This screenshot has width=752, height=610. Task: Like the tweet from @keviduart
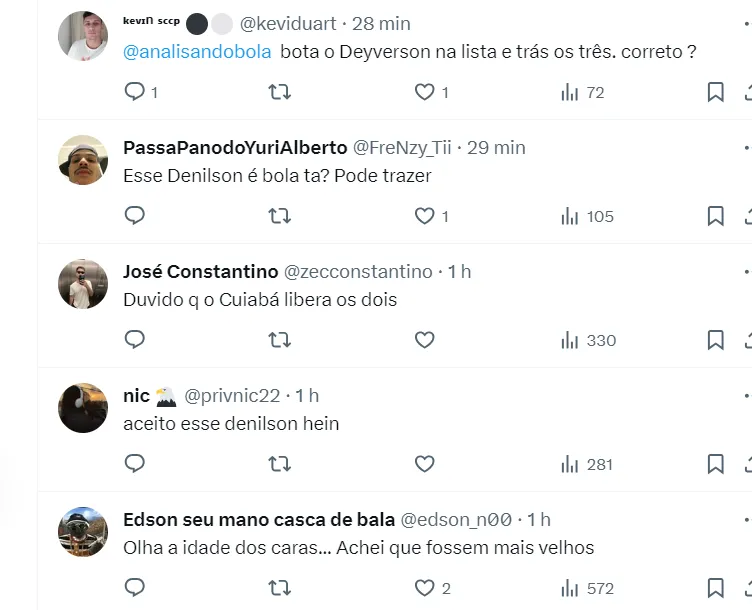[x=425, y=92]
